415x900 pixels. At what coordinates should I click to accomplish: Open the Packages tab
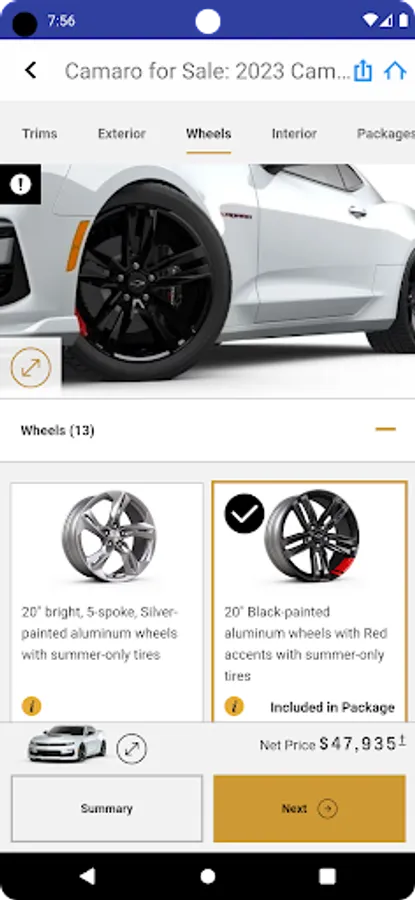[x=386, y=134]
